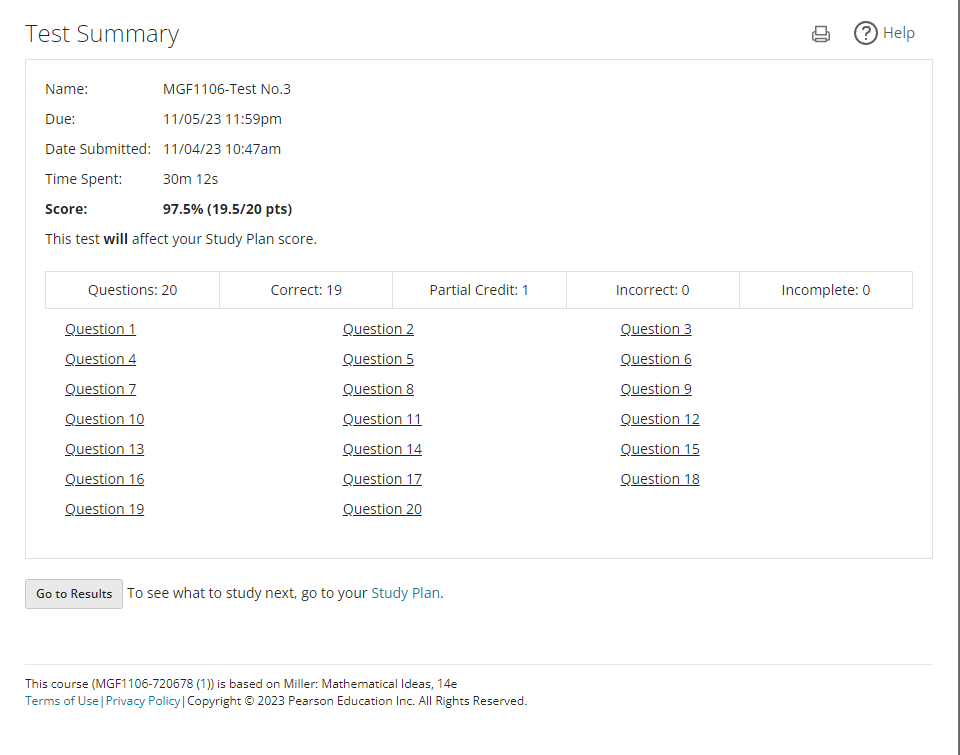This screenshot has height=755, width=960.
Task: Click the Question 9 link
Action: [x=655, y=389]
